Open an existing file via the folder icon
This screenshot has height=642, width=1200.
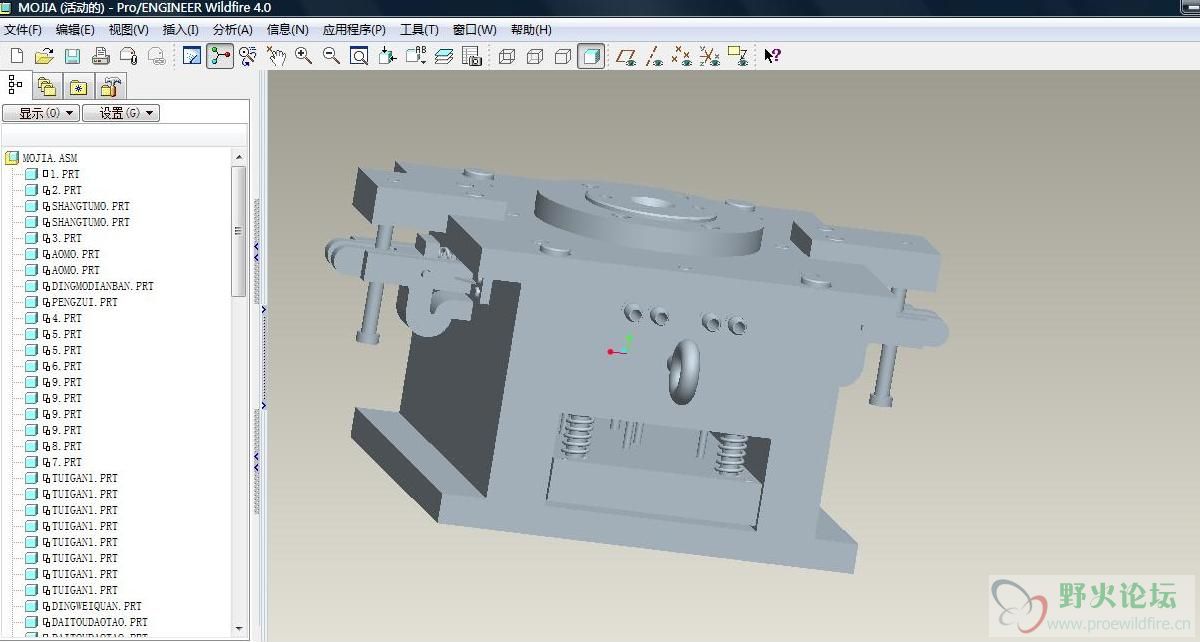[43, 56]
